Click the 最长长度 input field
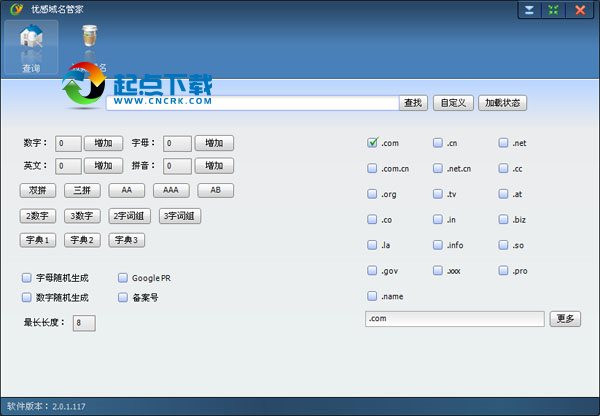 point(84,323)
